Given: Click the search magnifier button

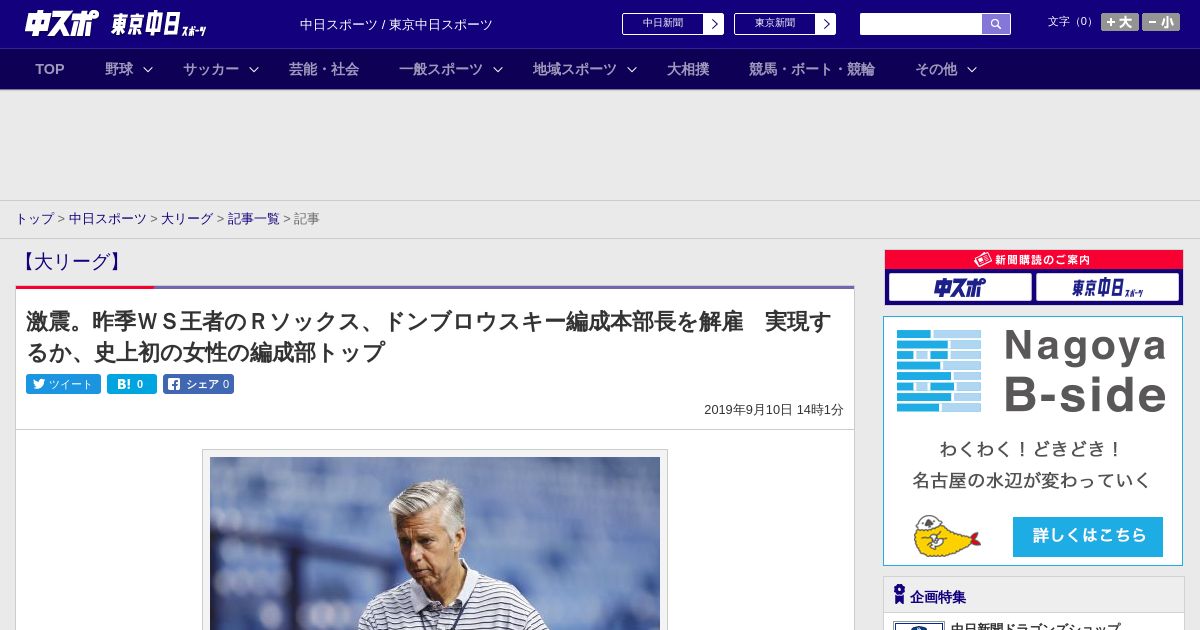Looking at the screenshot, I should coord(996,24).
